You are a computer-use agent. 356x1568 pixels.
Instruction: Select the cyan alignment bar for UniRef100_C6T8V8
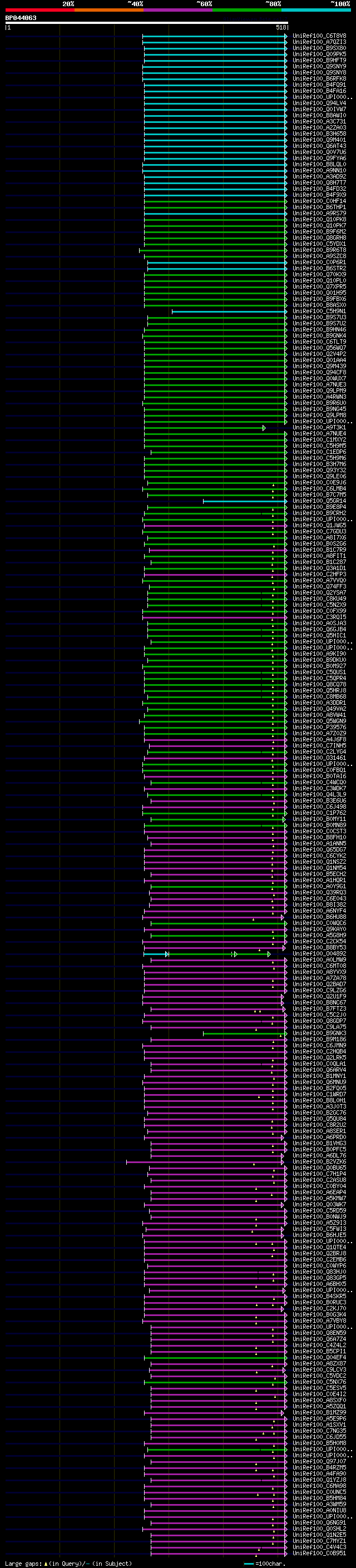(x=215, y=36)
